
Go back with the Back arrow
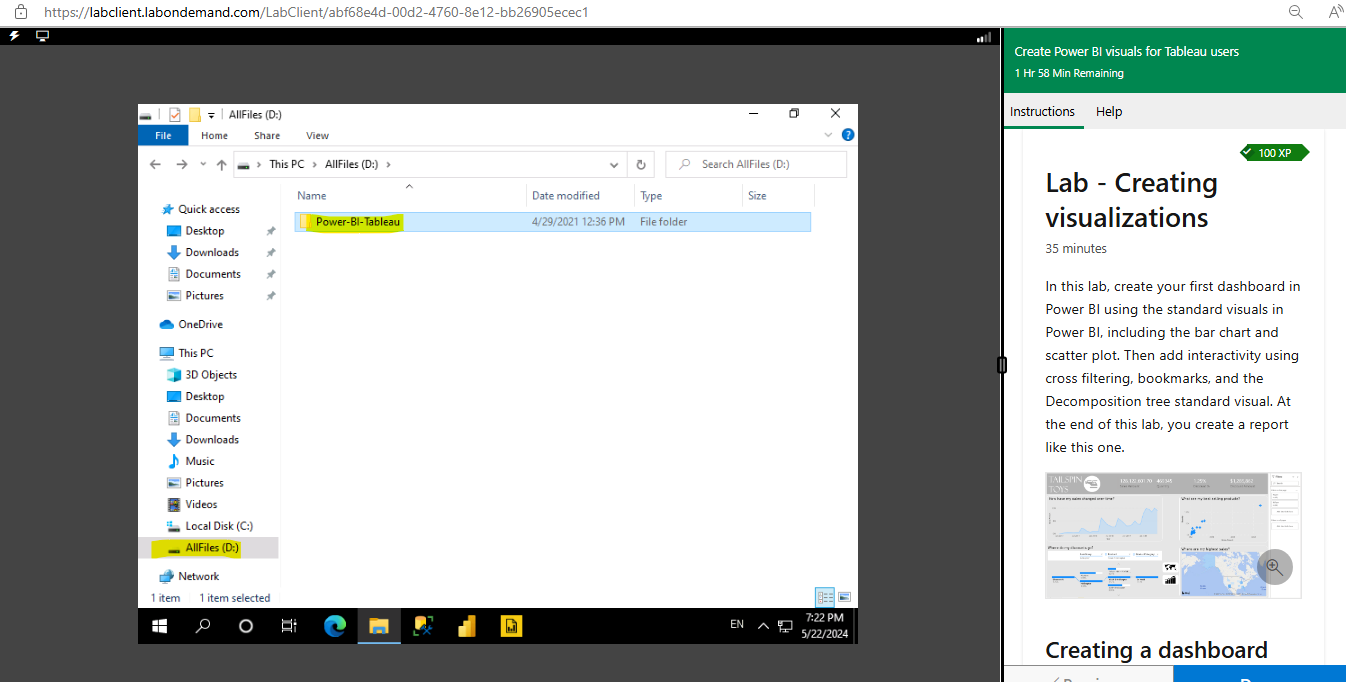[155, 164]
